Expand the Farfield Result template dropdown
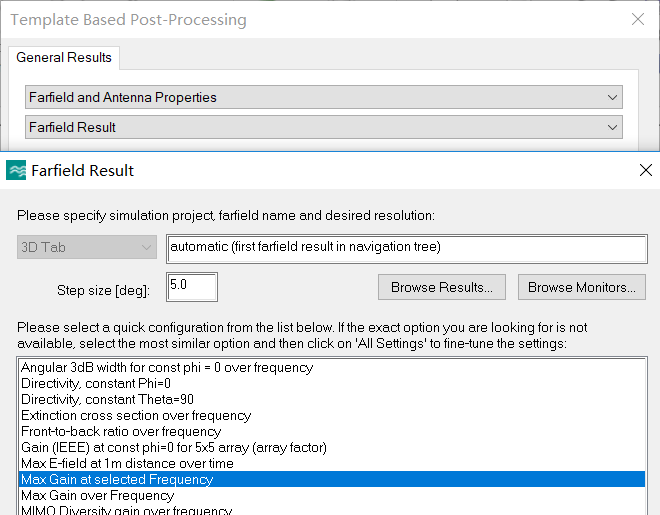Image resolution: width=660 pixels, height=515 pixels. pyautogui.click(x=324, y=127)
